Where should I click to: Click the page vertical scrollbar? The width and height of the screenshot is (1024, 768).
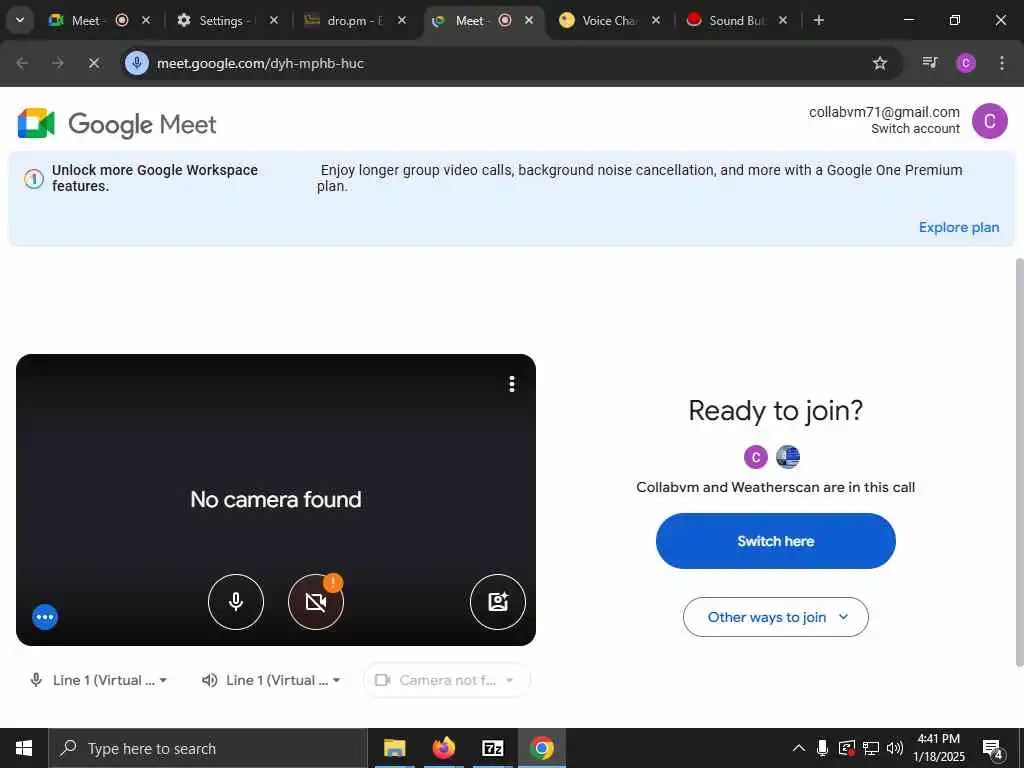pyautogui.click(x=1019, y=462)
